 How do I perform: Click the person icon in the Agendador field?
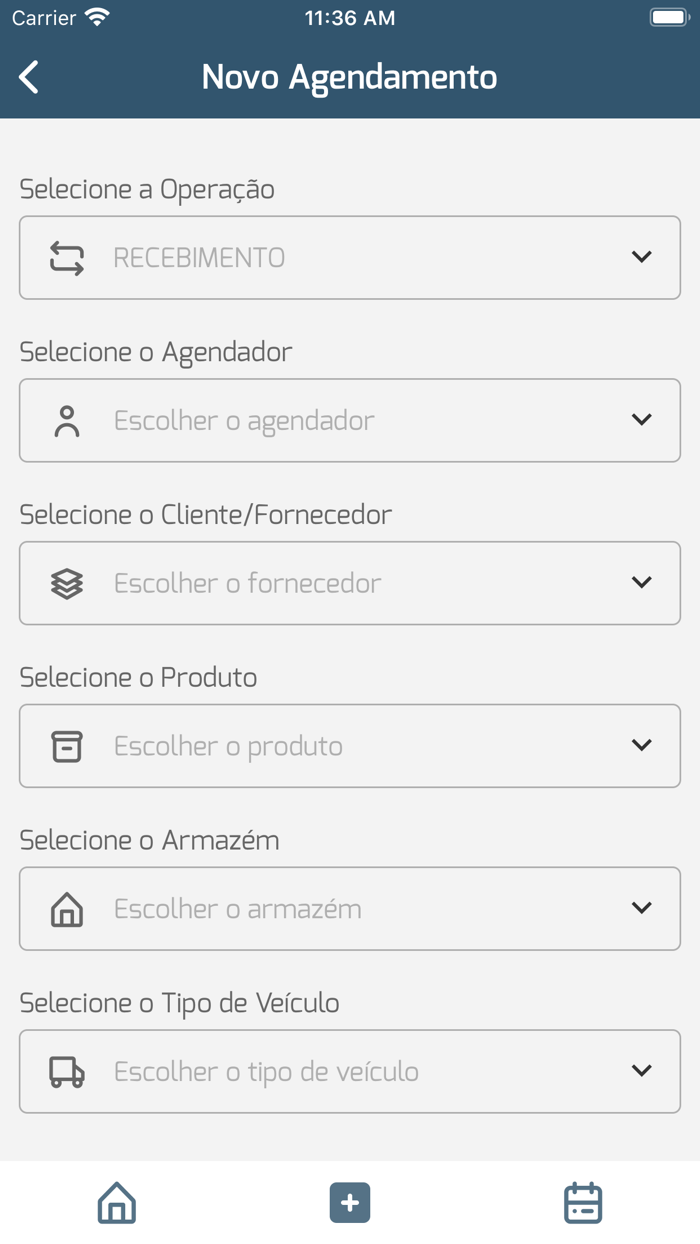(66, 420)
